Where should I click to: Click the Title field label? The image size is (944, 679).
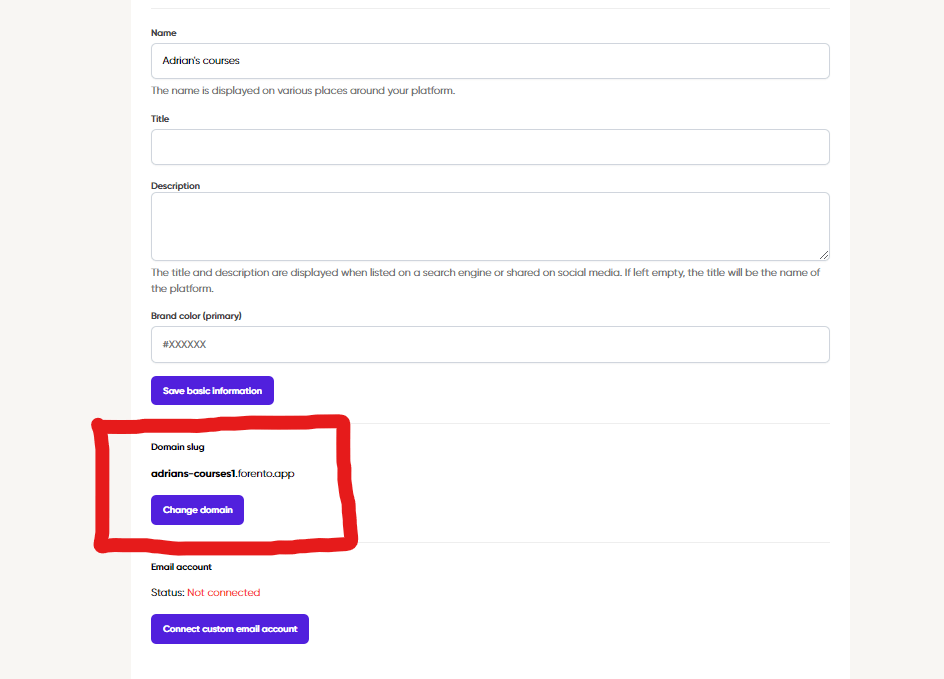point(160,119)
